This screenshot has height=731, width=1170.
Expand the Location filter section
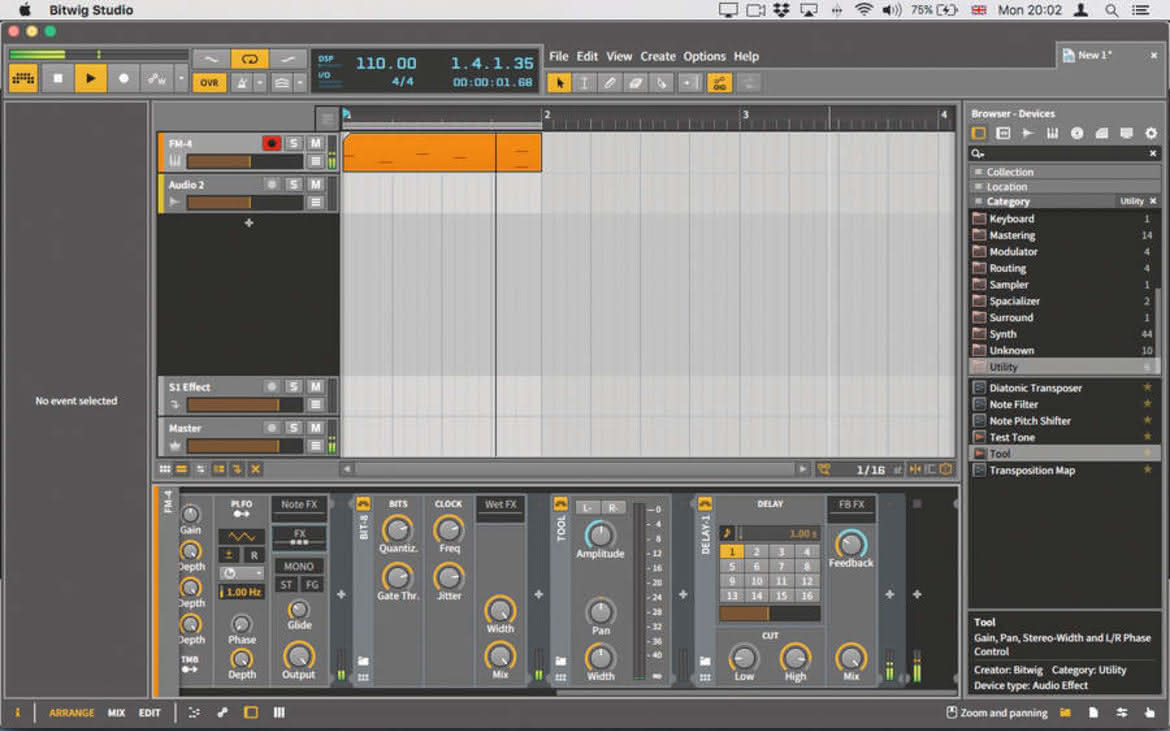pyautogui.click(x=1064, y=186)
